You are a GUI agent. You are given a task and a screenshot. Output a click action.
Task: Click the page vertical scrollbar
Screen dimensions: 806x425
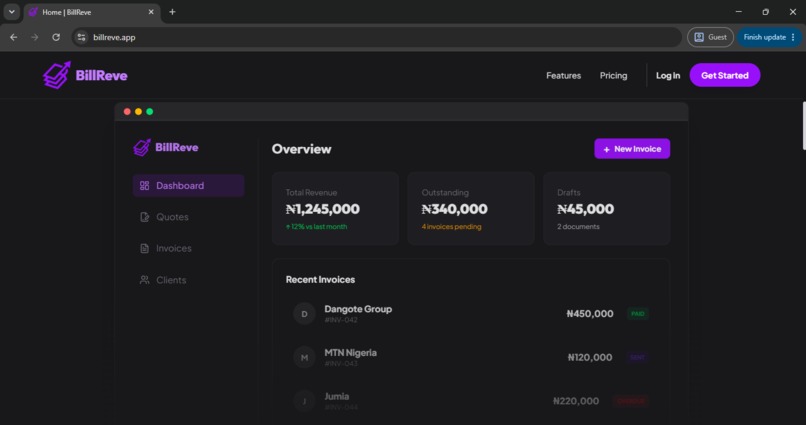(x=803, y=125)
